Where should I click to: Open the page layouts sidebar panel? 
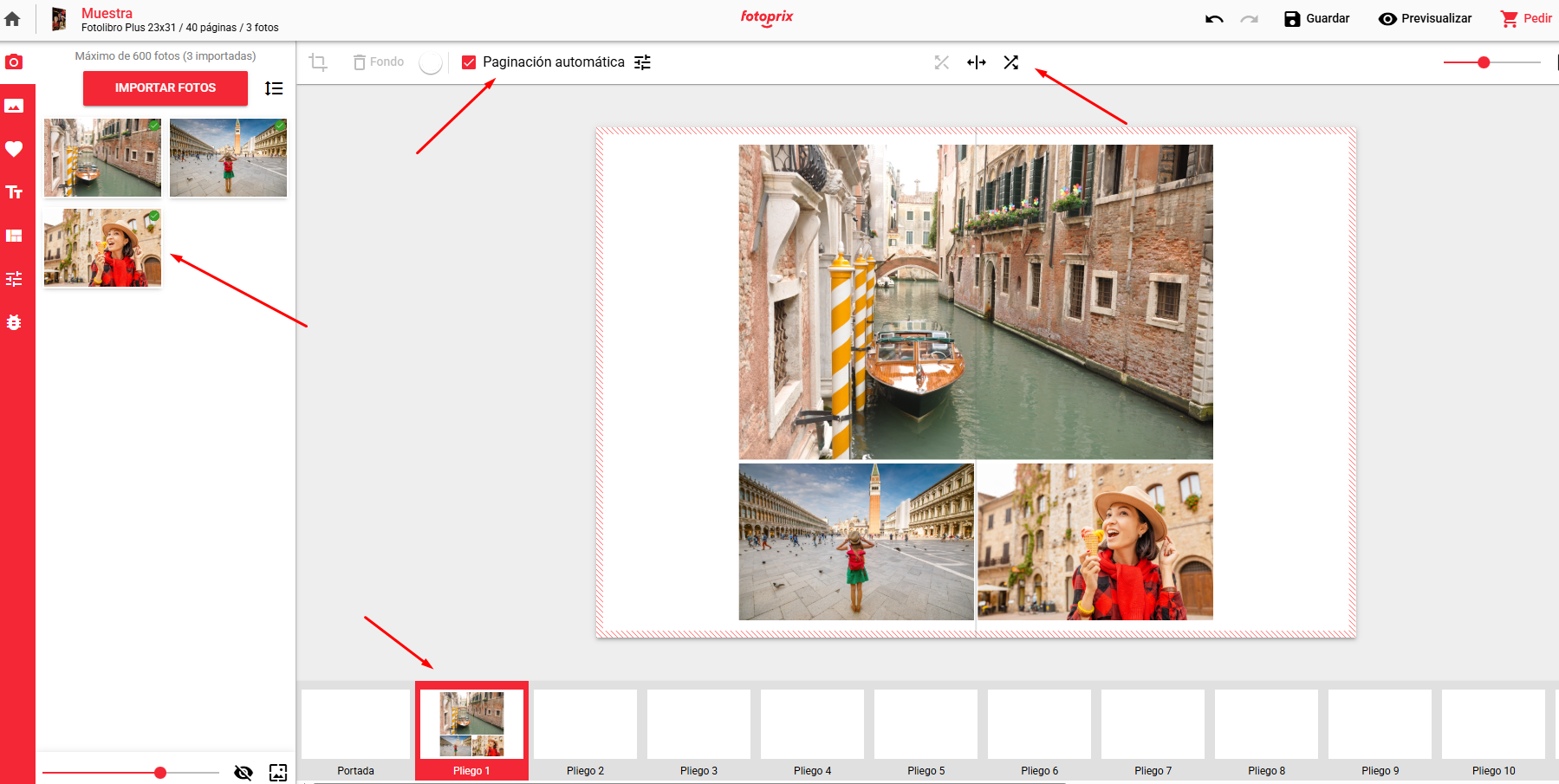click(x=14, y=236)
